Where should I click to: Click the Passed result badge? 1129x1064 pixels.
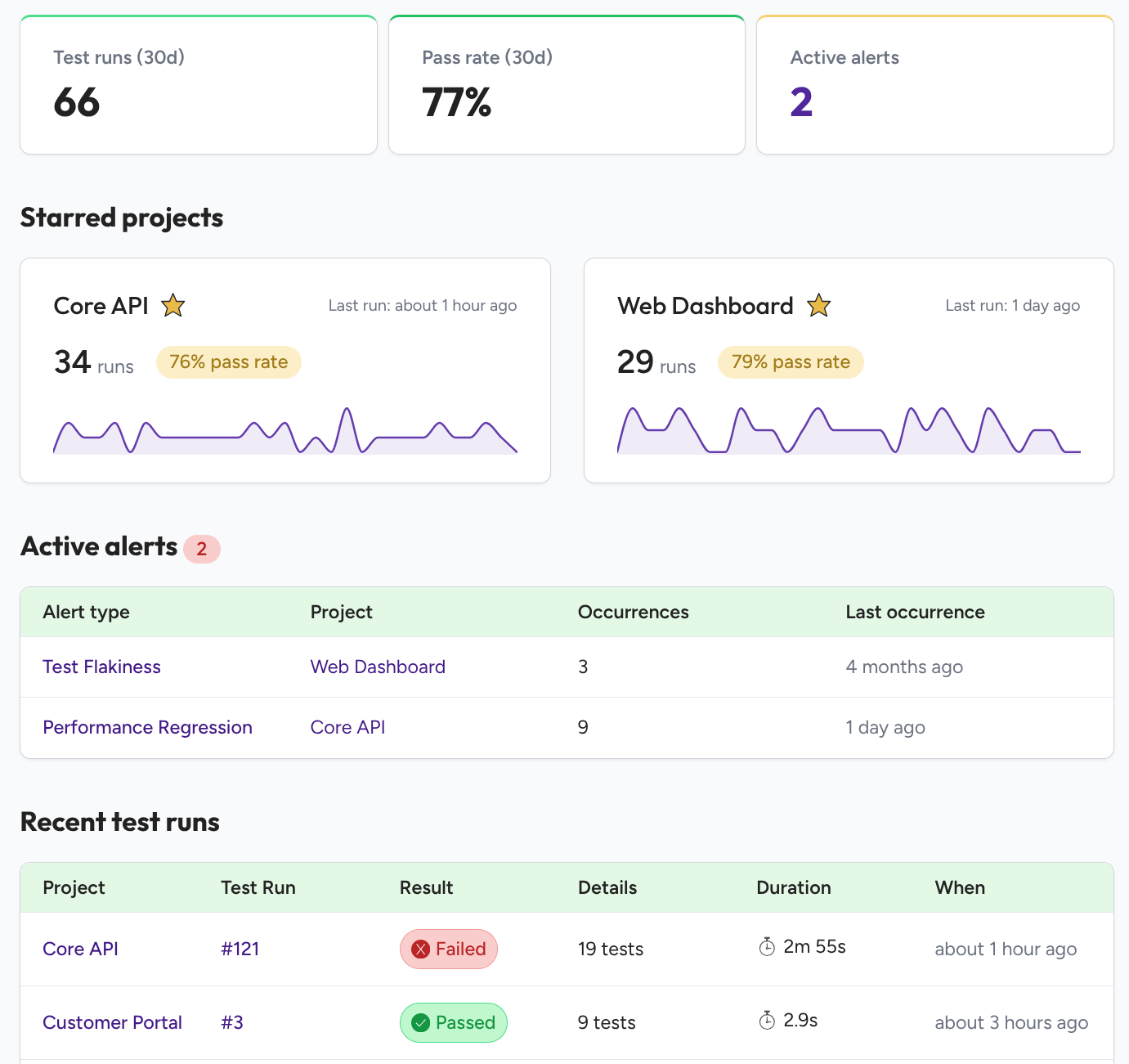coord(454,1022)
